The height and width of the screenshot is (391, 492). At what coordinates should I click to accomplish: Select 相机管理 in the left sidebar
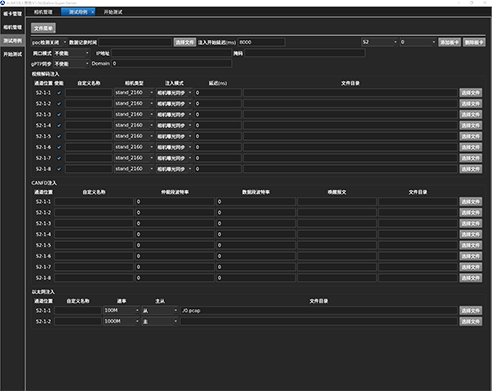coord(13,27)
